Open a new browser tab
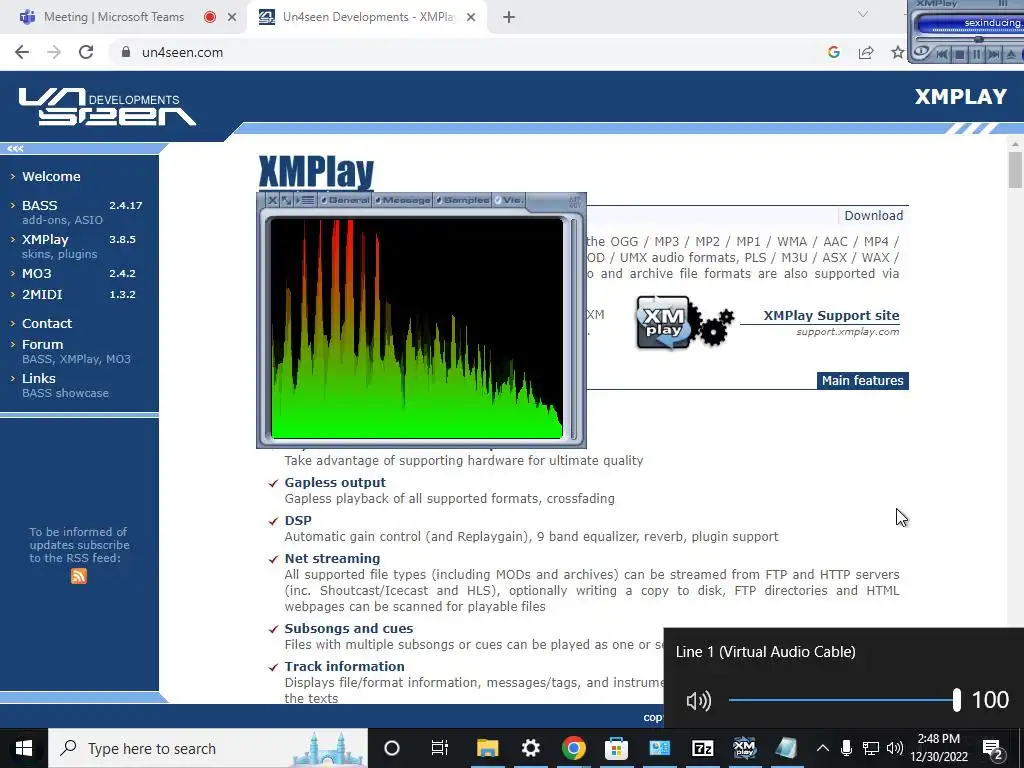This screenshot has width=1024, height=768. pos(509,17)
